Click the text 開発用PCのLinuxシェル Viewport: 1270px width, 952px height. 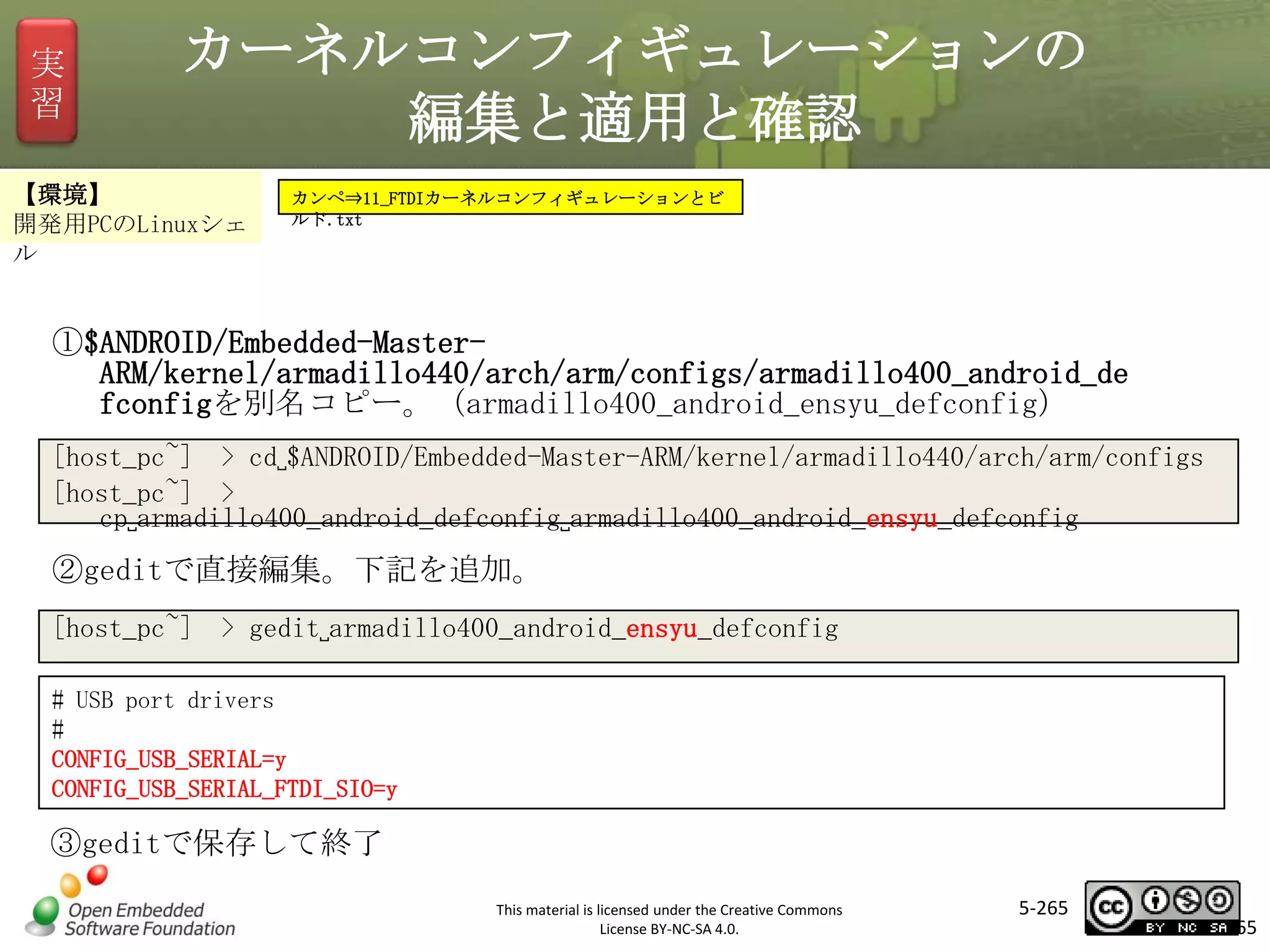(130, 237)
